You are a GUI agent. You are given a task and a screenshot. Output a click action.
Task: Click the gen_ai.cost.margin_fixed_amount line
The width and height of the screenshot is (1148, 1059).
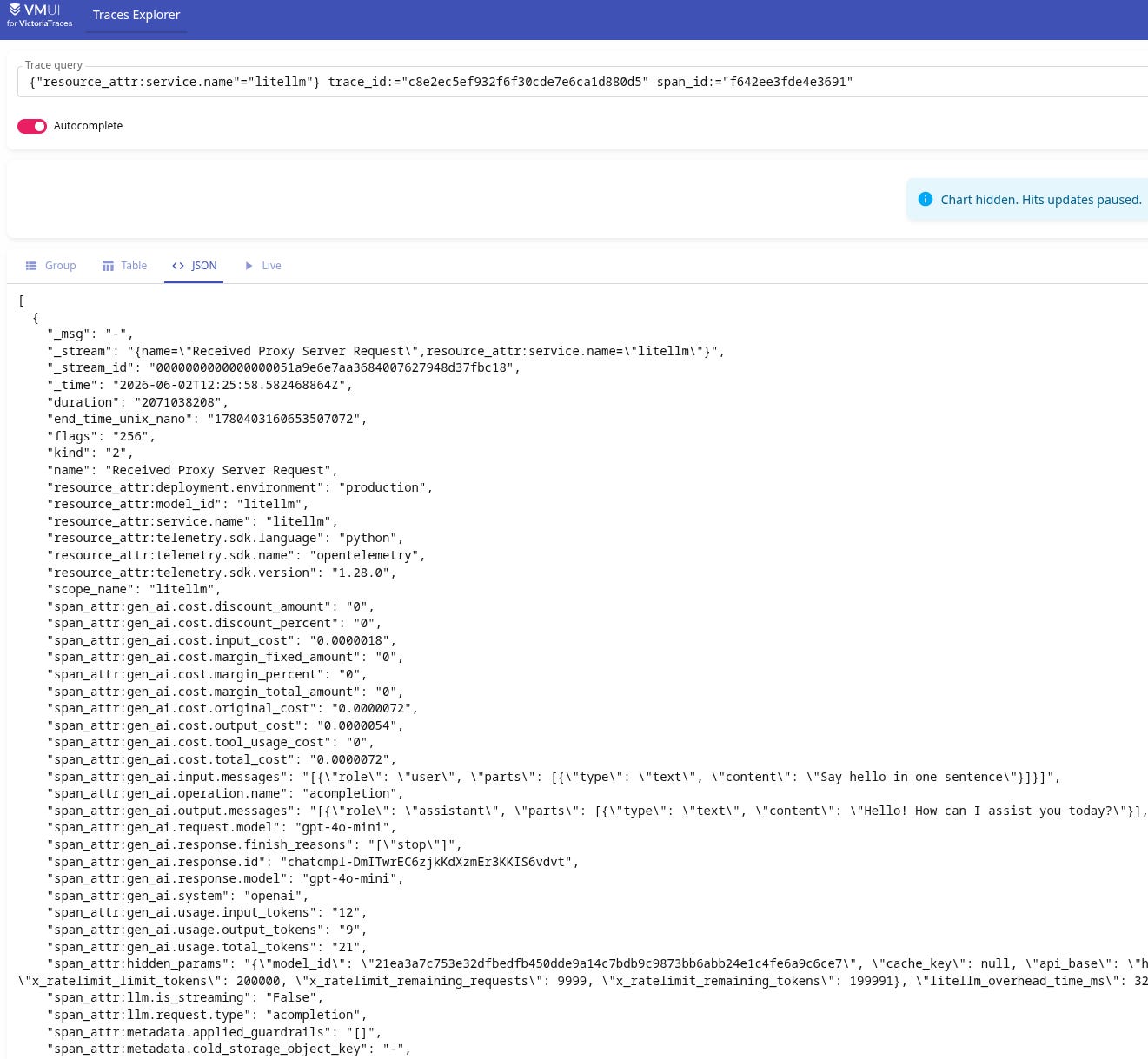pyautogui.click(x=225, y=657)
